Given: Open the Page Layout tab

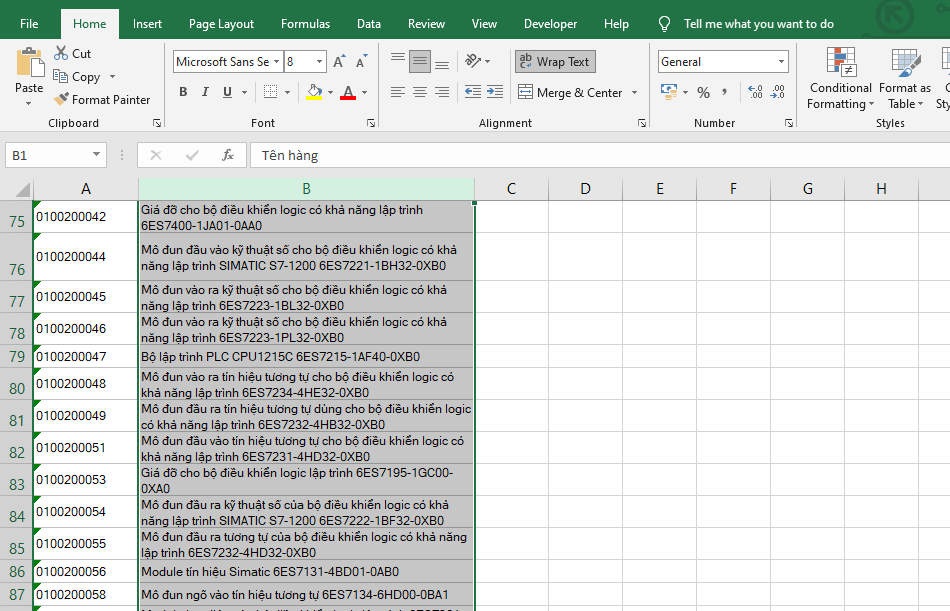Looking at the screenshot, I should click(x=221, y=24).
